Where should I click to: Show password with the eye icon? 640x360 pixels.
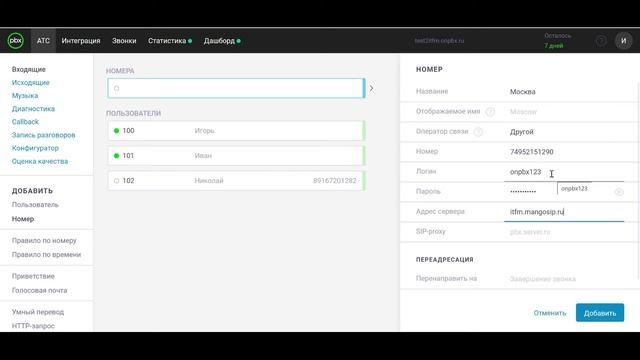pyautogui.click(x=619, y=192)
